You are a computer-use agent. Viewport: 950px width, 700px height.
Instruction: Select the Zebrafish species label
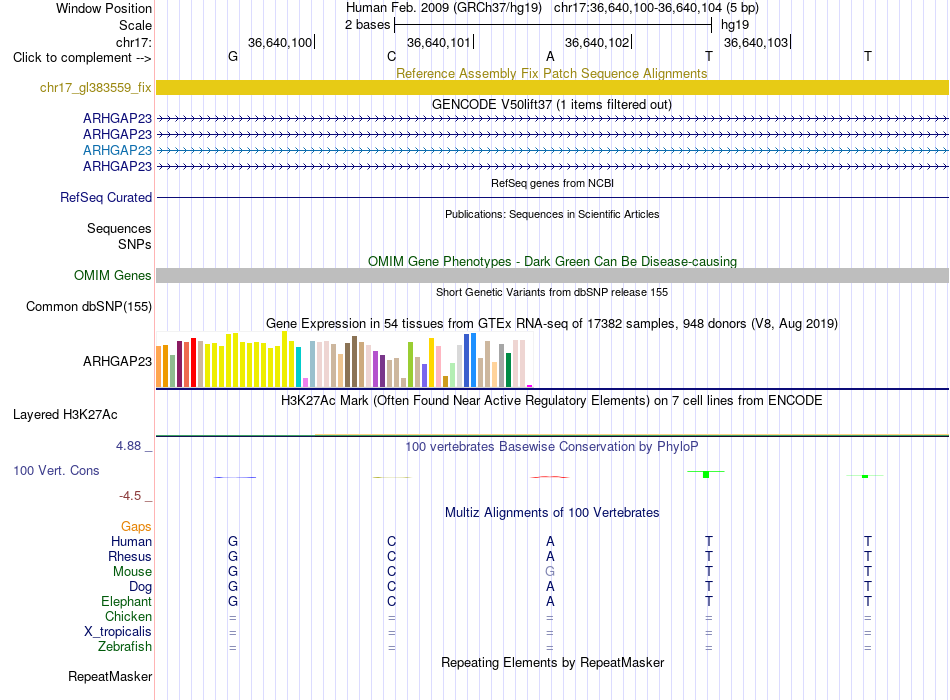(x=125, y=647)
